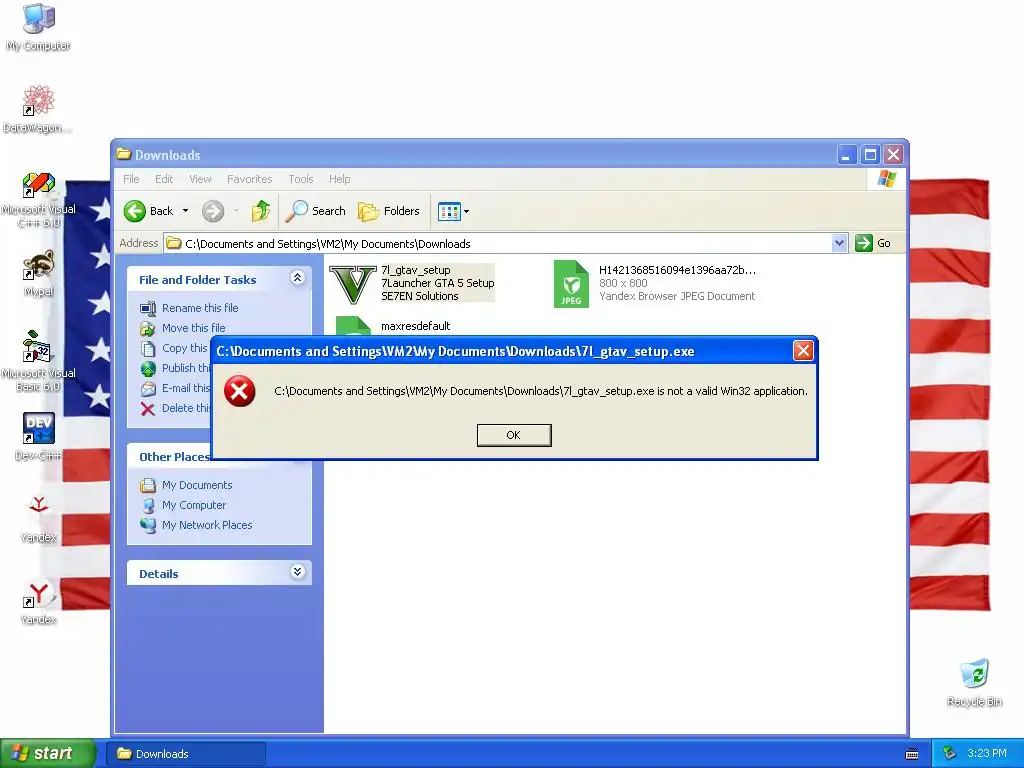Click the Go button
This screenshot has width=1024, height=768.
[x=873, y=243]
